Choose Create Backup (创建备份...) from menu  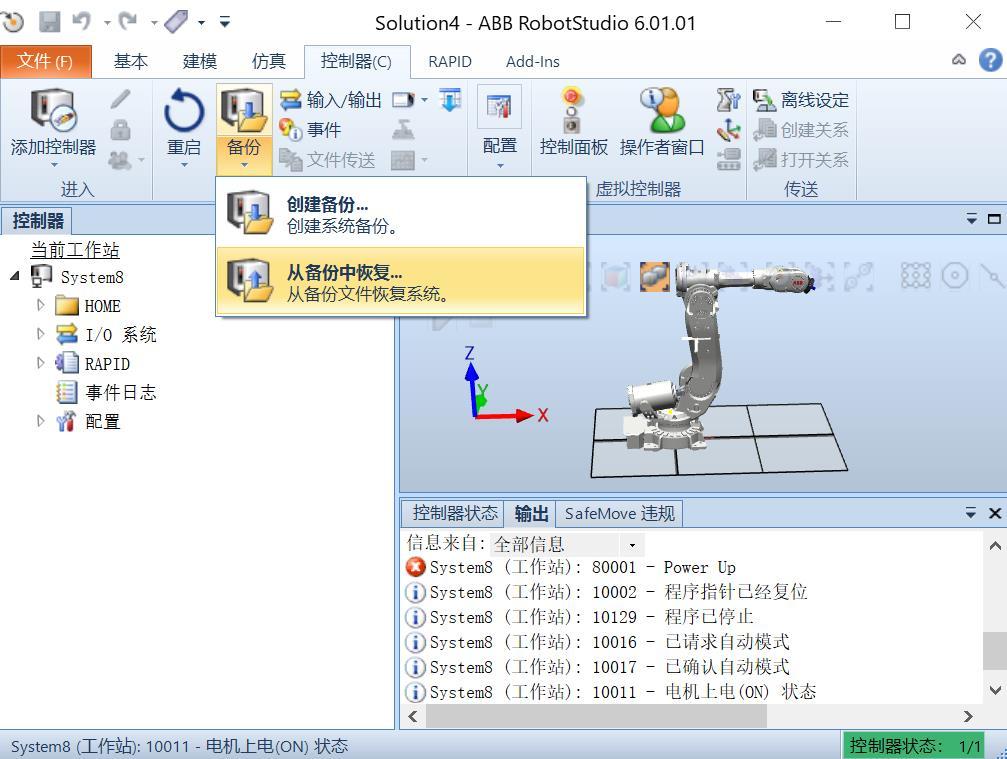click(x=401, y=214)
